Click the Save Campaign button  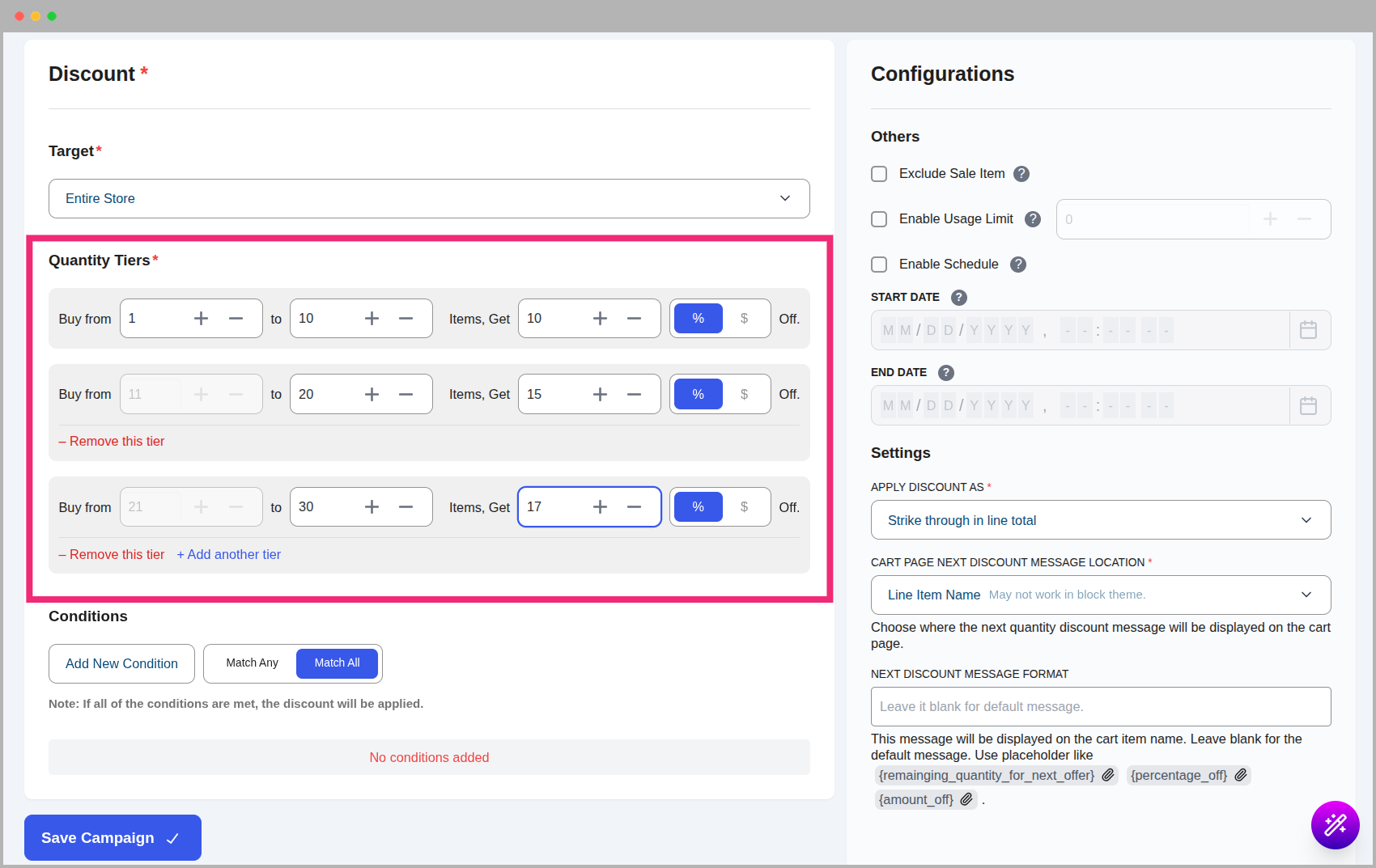[112, 837]
